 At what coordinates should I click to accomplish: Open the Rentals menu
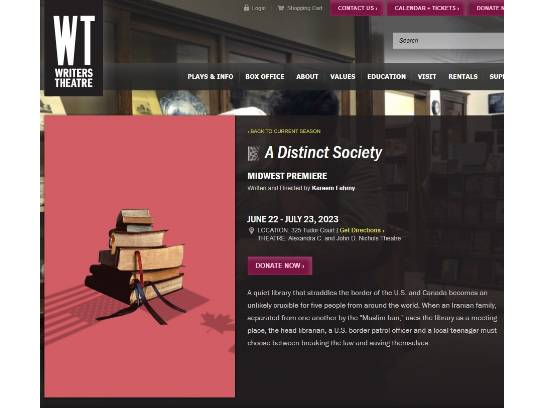coord(463,77)
